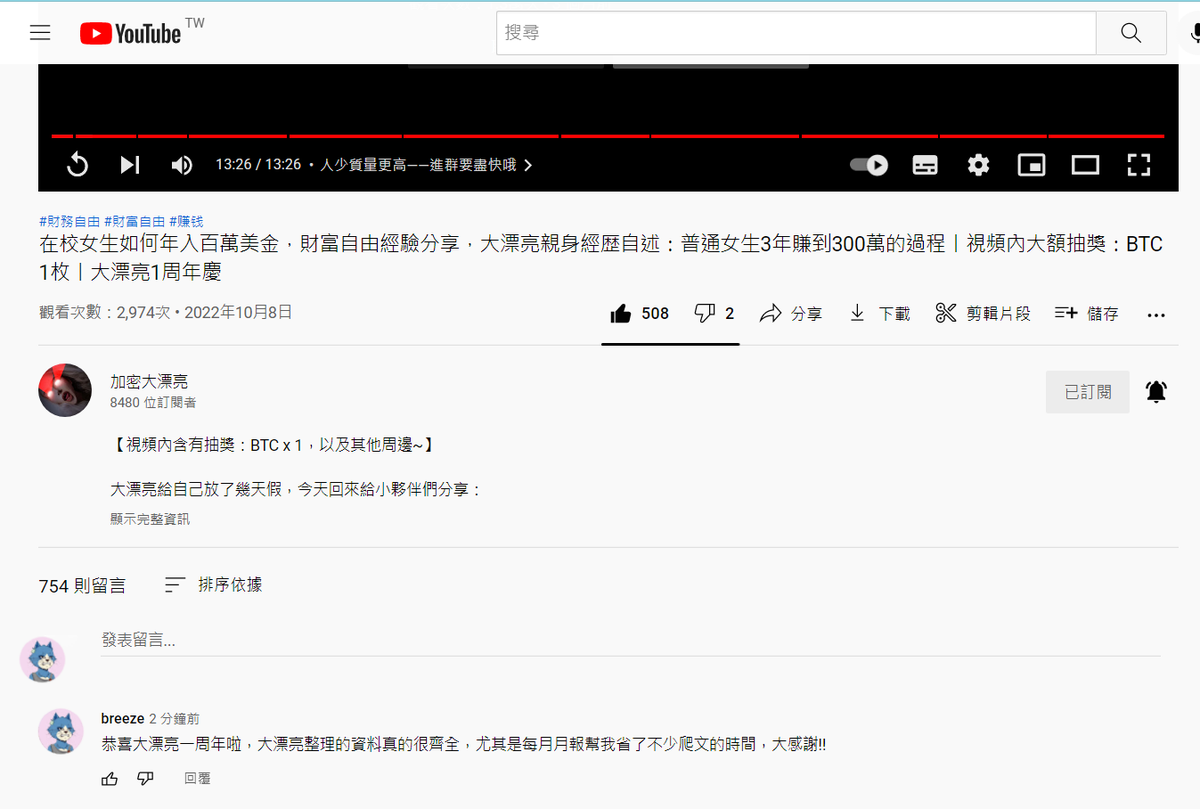Image resolution: width=1200 pixels, height=809 pixels.
Task: Open channel name 加密大漂亮
Action: (x=149, y=381)
